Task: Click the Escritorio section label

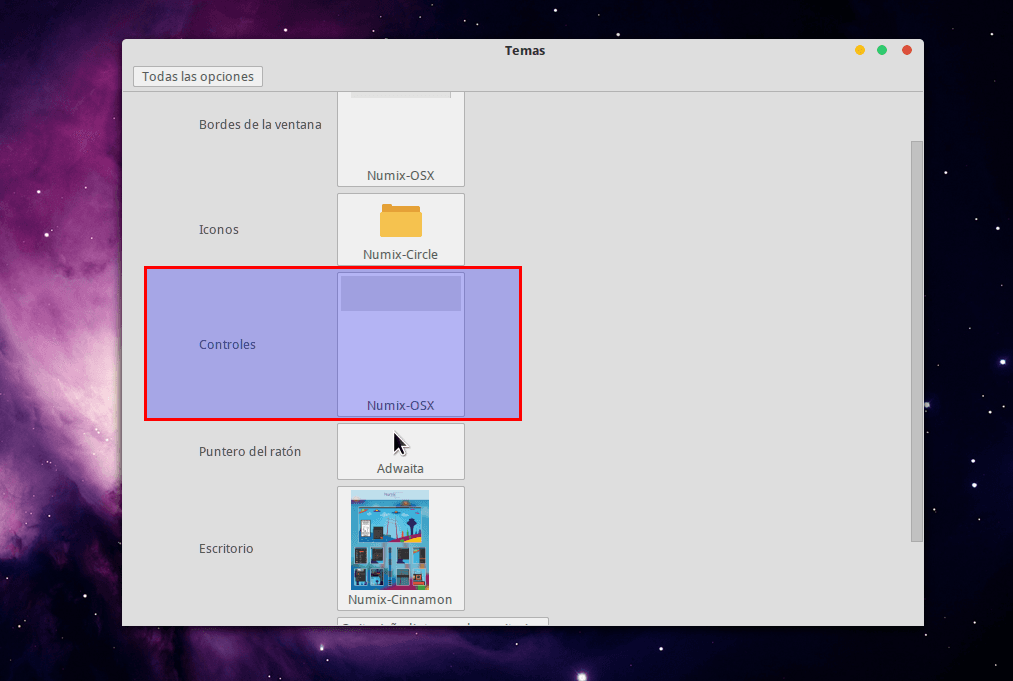Action: click(x=226, y=548)
